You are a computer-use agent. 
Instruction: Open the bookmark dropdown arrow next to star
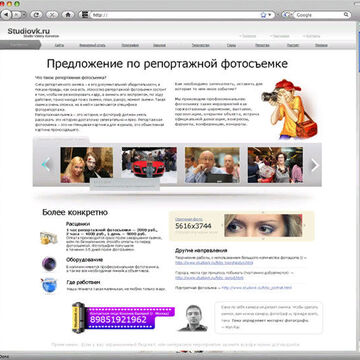coord(270,15)
